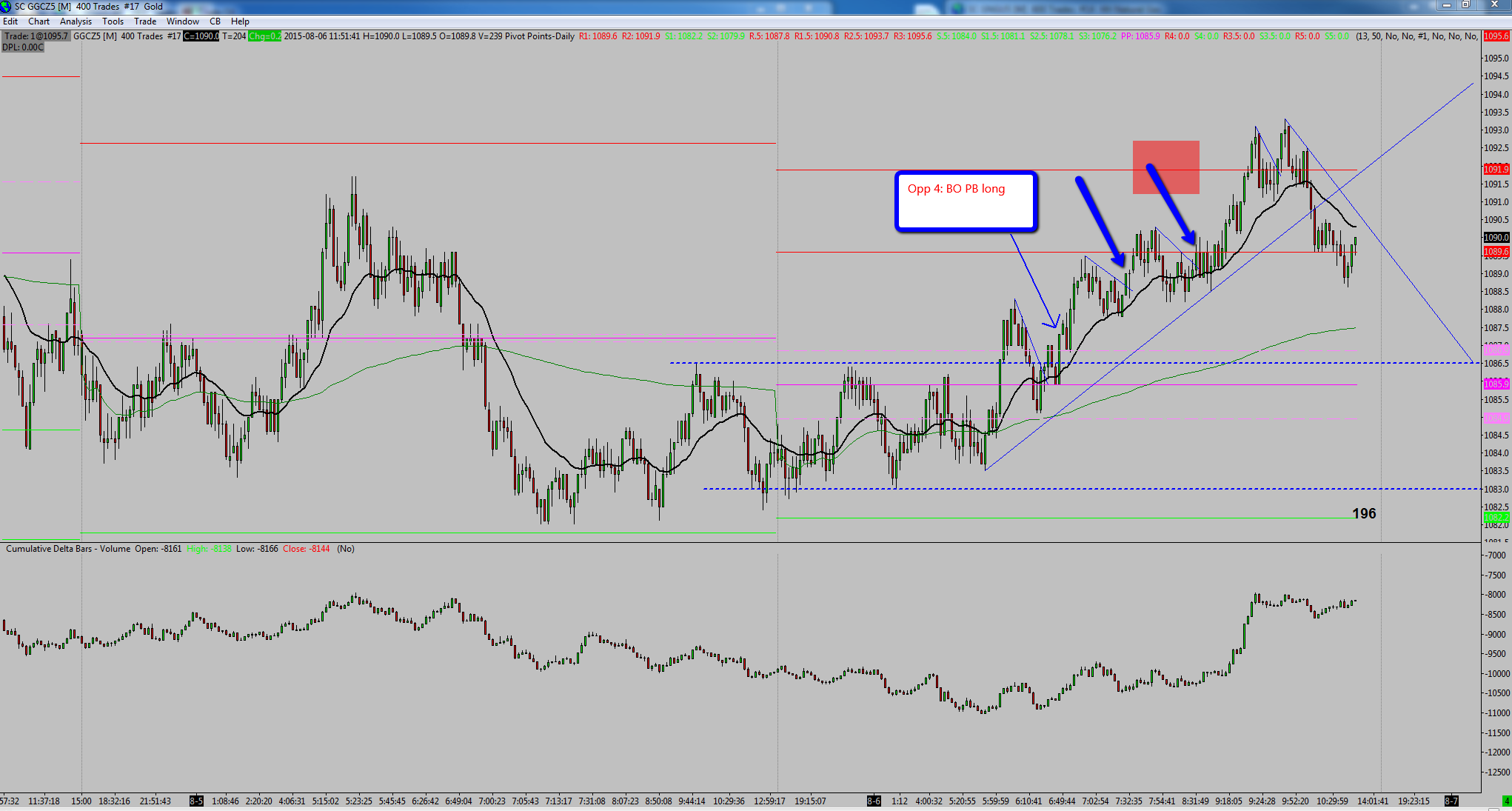Click the 'S2: 1079.9' support value
The width and height of the screenshot is (1512, 811).
(726, 36)
